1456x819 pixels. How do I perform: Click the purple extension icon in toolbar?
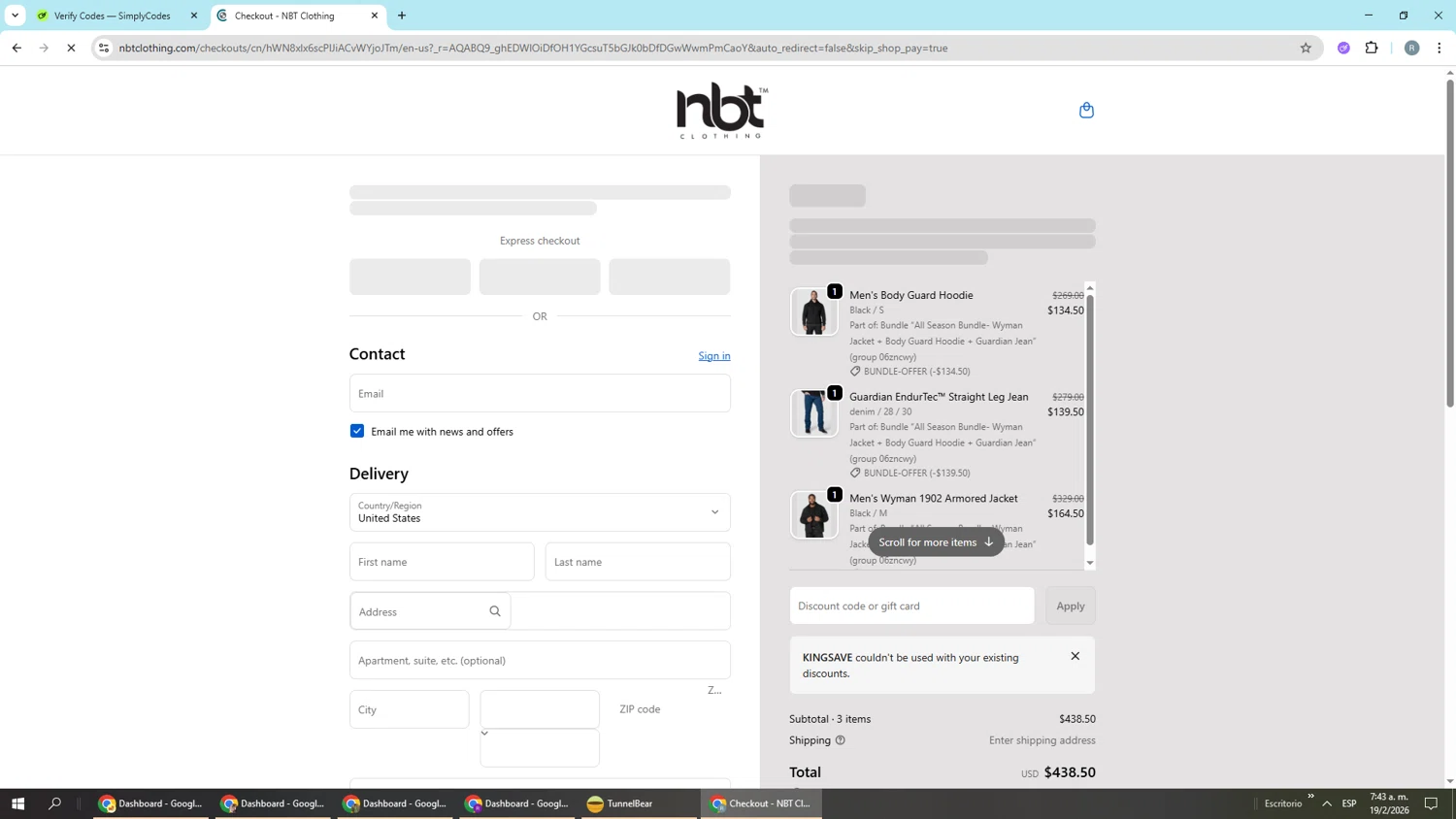click(x=1343, y=48)
